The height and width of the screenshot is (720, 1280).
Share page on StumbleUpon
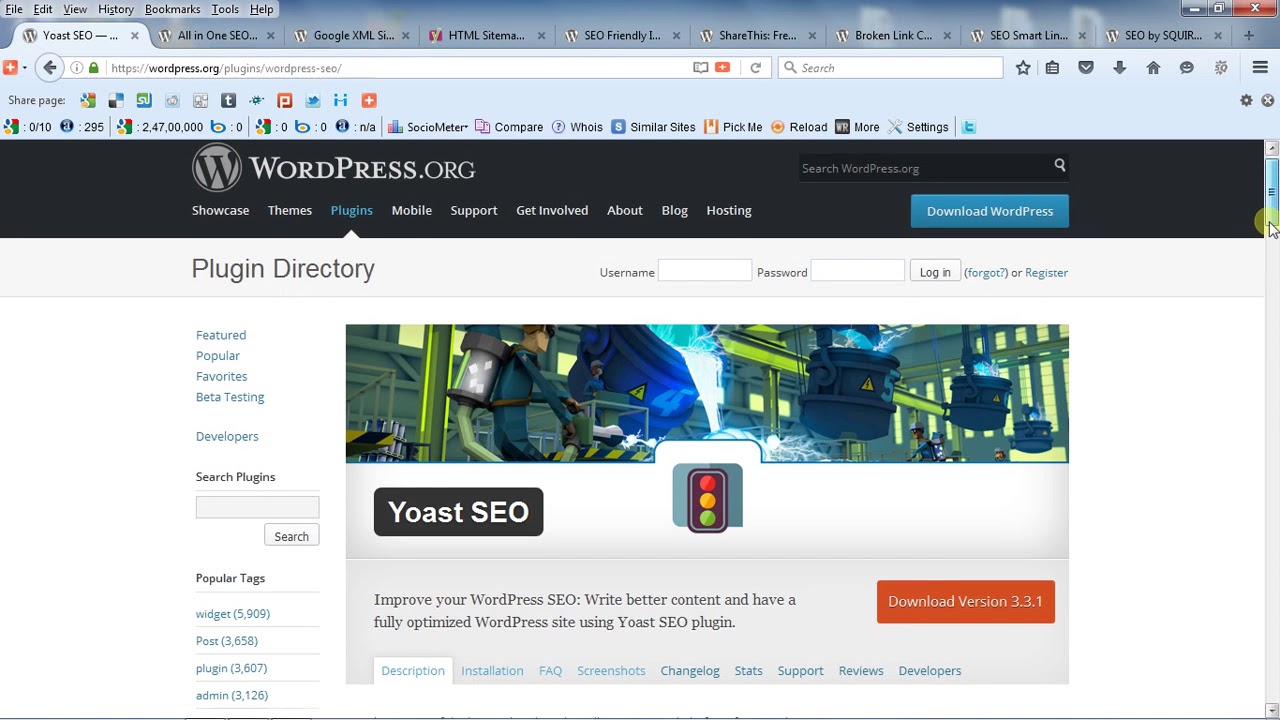pyautogui.click(x=144, y=100)
